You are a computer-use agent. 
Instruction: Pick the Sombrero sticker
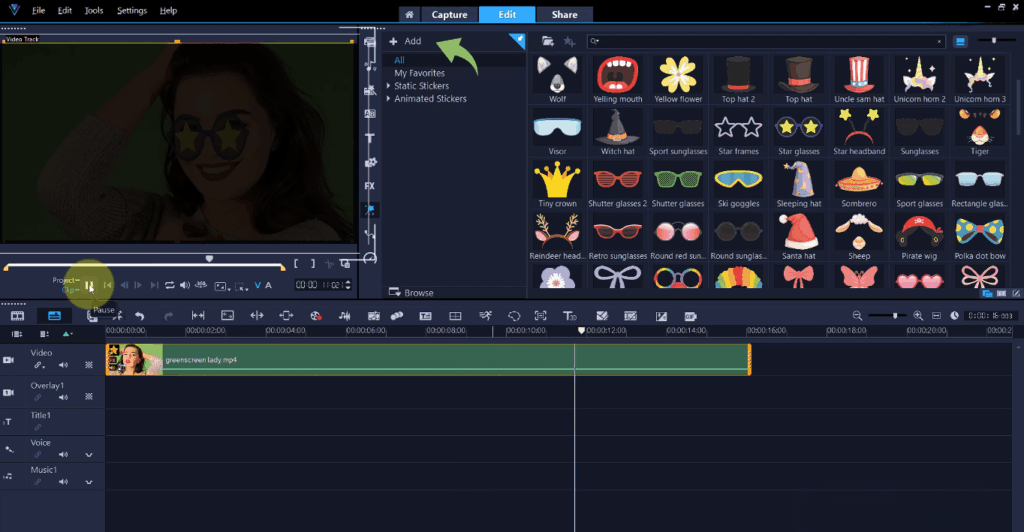(x=859, y=183)
